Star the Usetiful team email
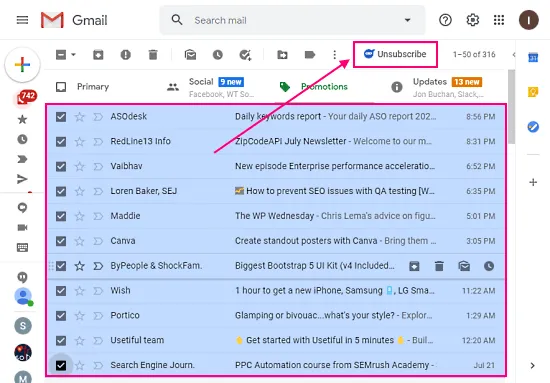550x383 pixels. [x=80, y=341]
